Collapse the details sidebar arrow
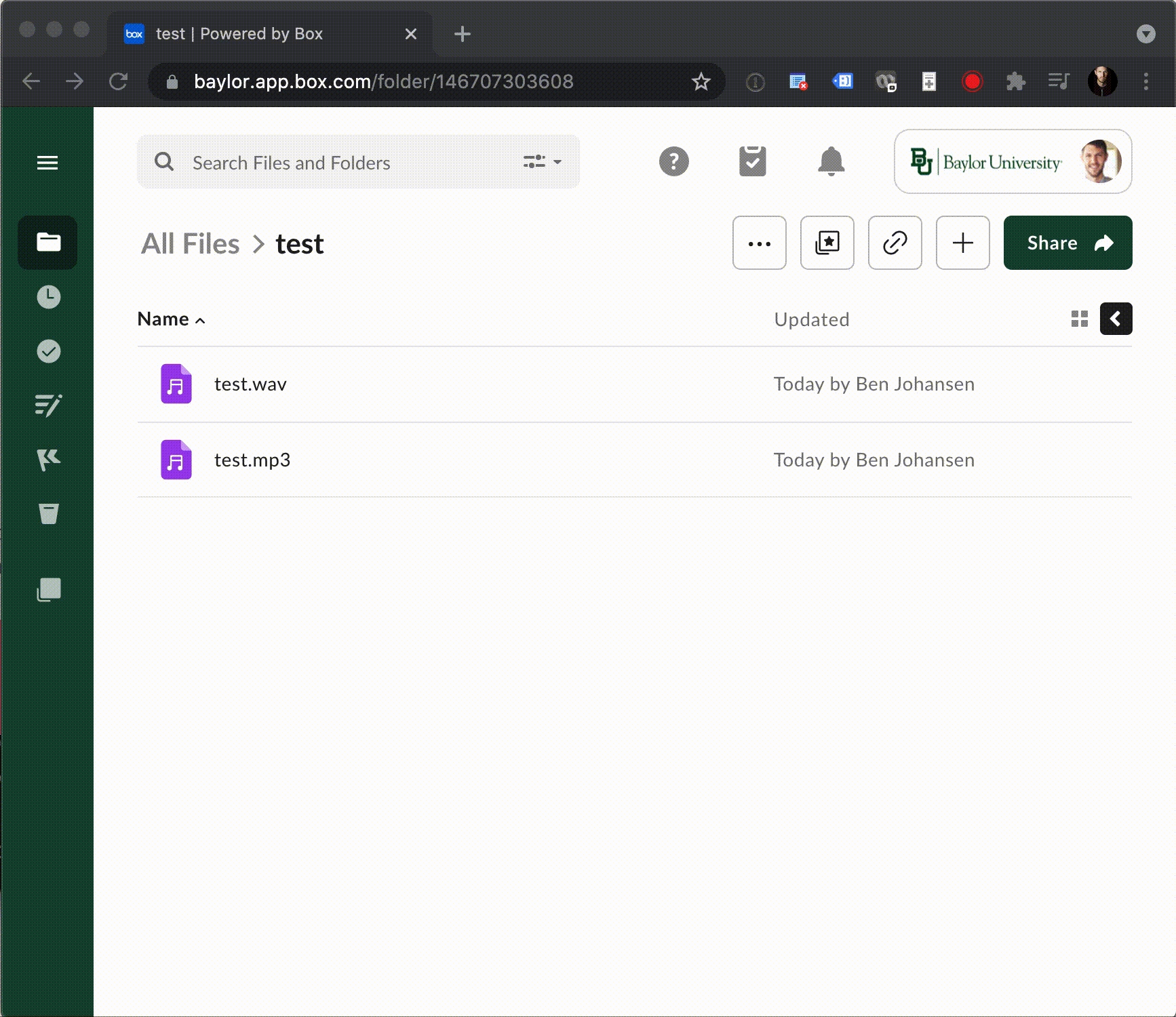Image resolution: width=1176 pixels, height=1017 pixels. [x=1116, y=319]
